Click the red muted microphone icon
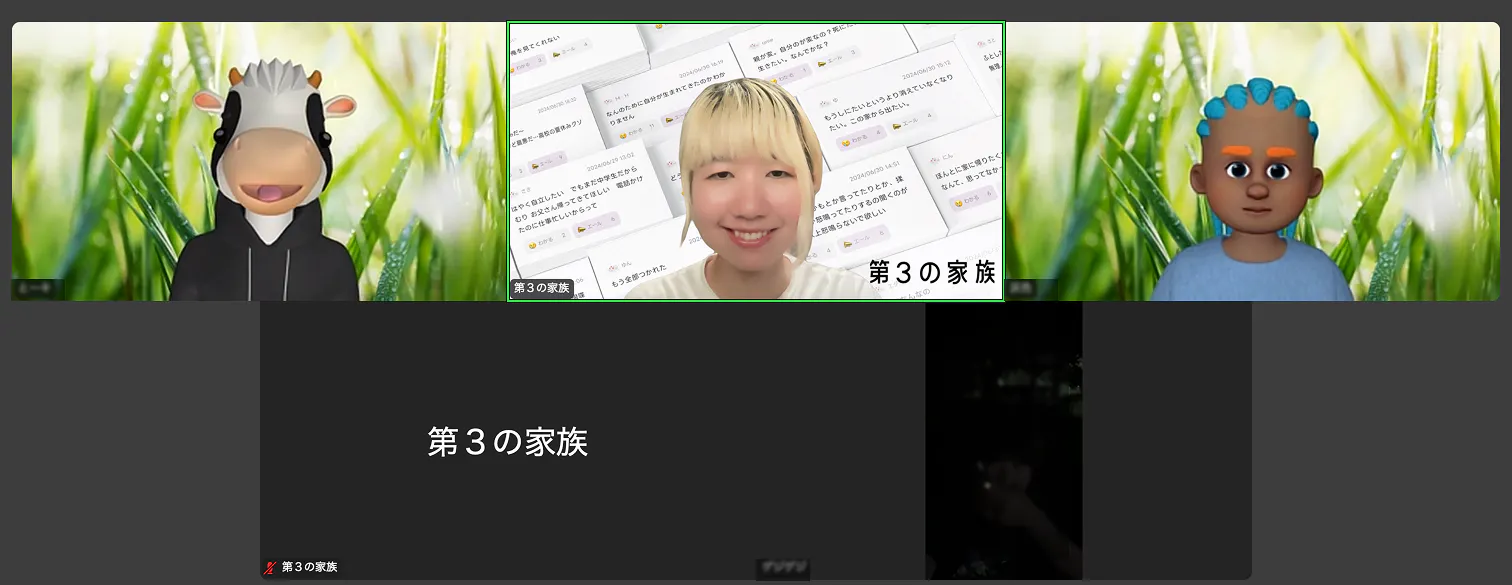Image resolution: width=1512 pixels, height=585 pixels. pos(269,568)
